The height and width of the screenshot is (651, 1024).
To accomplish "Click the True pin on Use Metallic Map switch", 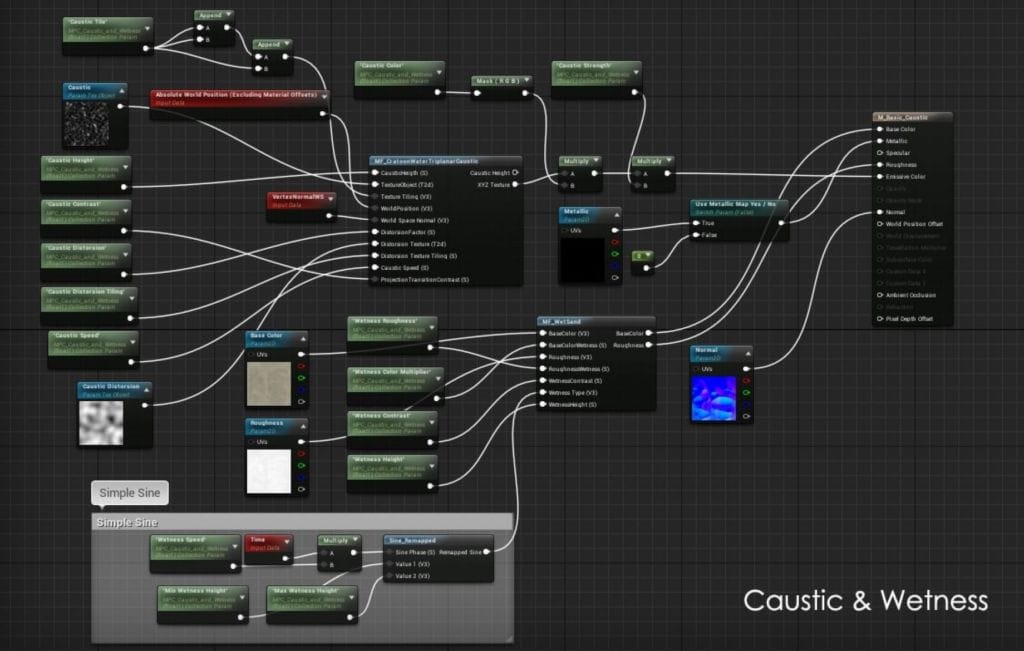I will coord(696,223).
